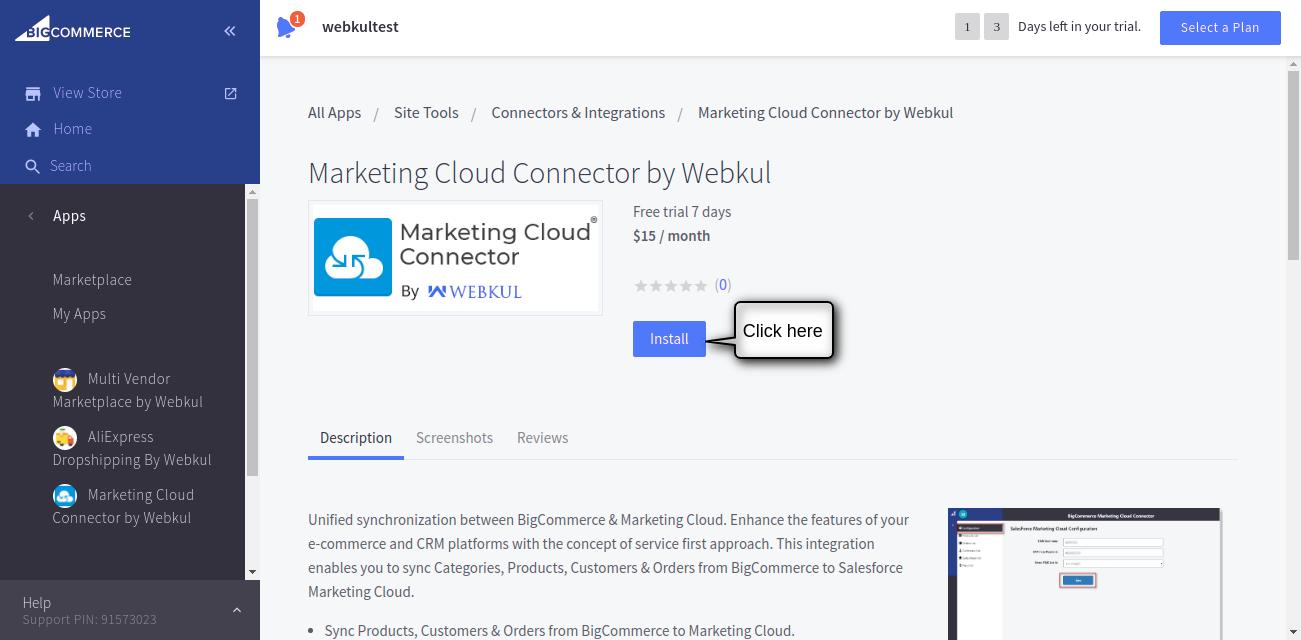Open Search in sidebar
Viewport: 1301px width, 640px height.
click(71, 166)
